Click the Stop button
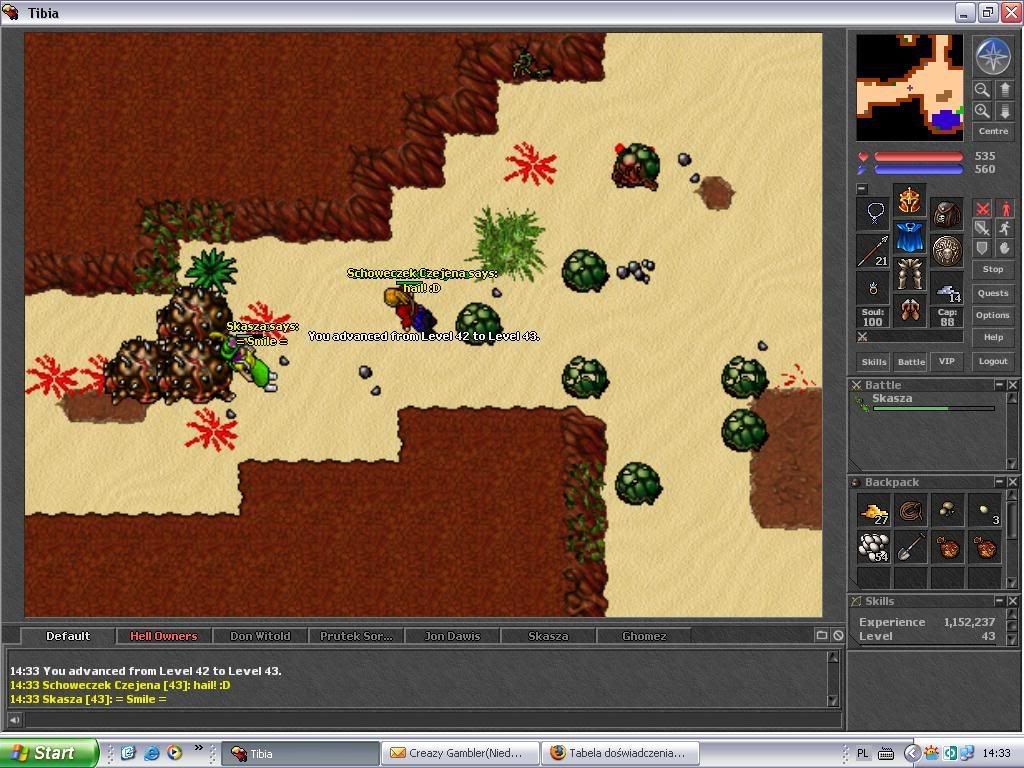Viewport: 1024px width, 768px height. point(993,269)
